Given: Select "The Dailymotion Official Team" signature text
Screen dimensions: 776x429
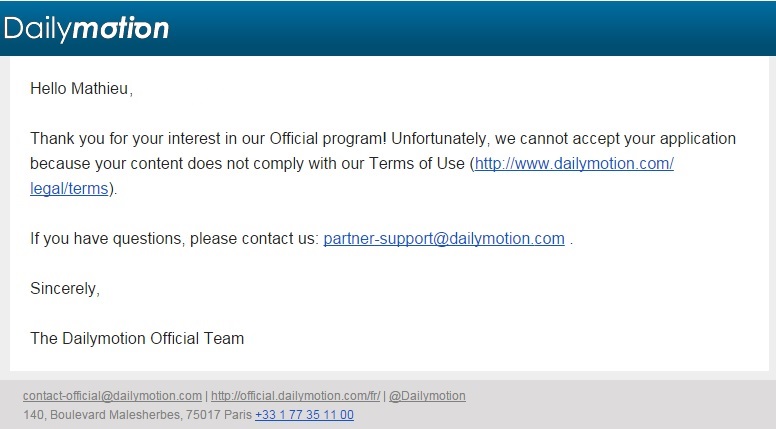Looking at the screenshot, I should [137, 338].
